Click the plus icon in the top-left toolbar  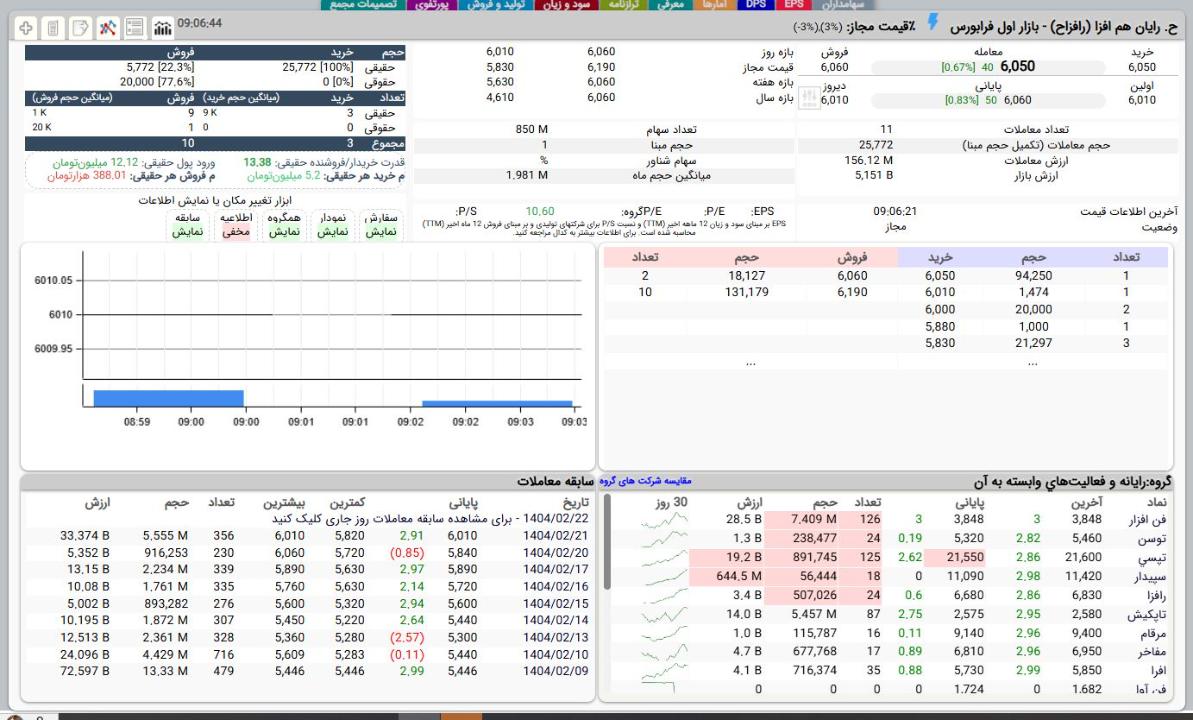pyautogui.click(x=26, y=25)
